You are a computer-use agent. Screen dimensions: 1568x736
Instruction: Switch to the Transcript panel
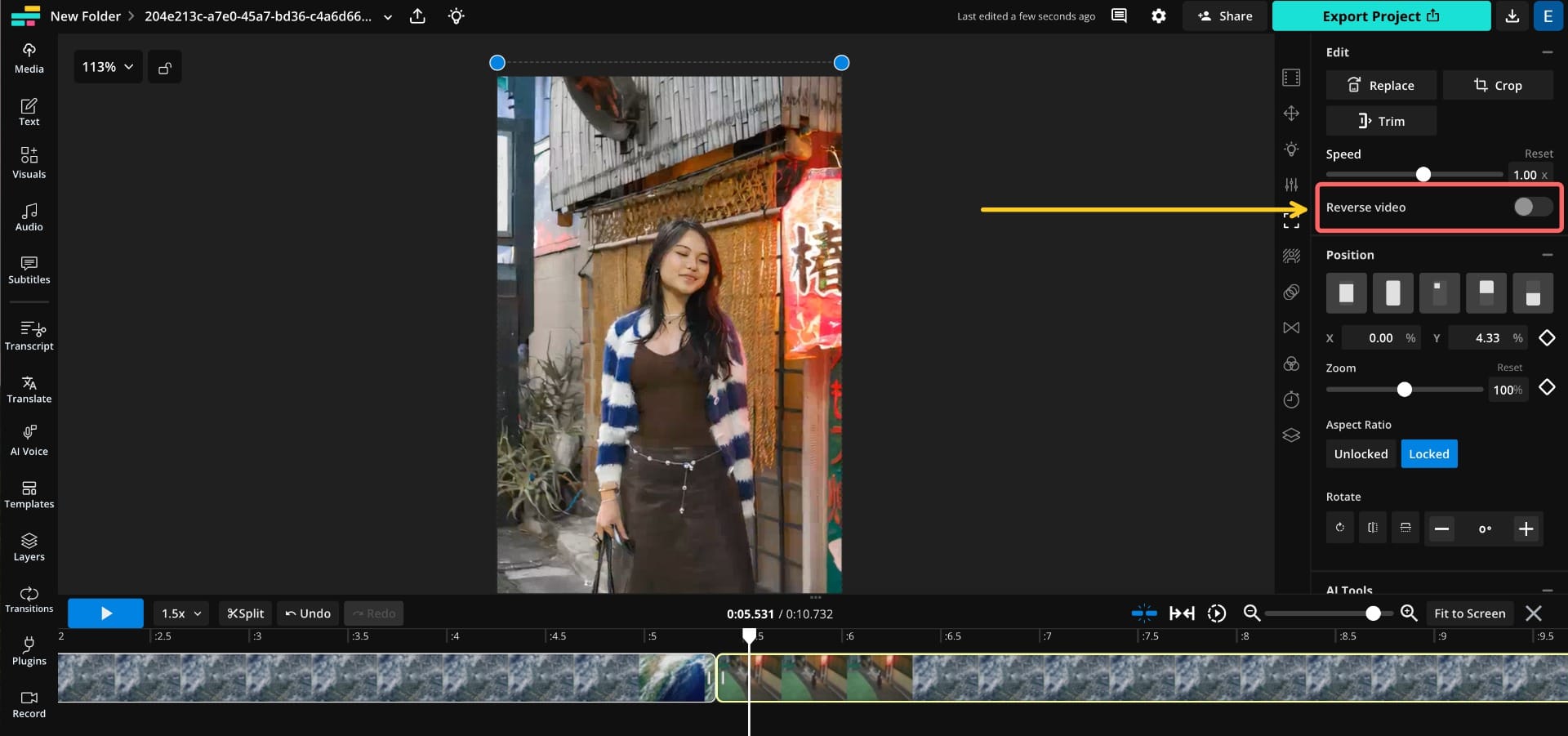[29, 335]
